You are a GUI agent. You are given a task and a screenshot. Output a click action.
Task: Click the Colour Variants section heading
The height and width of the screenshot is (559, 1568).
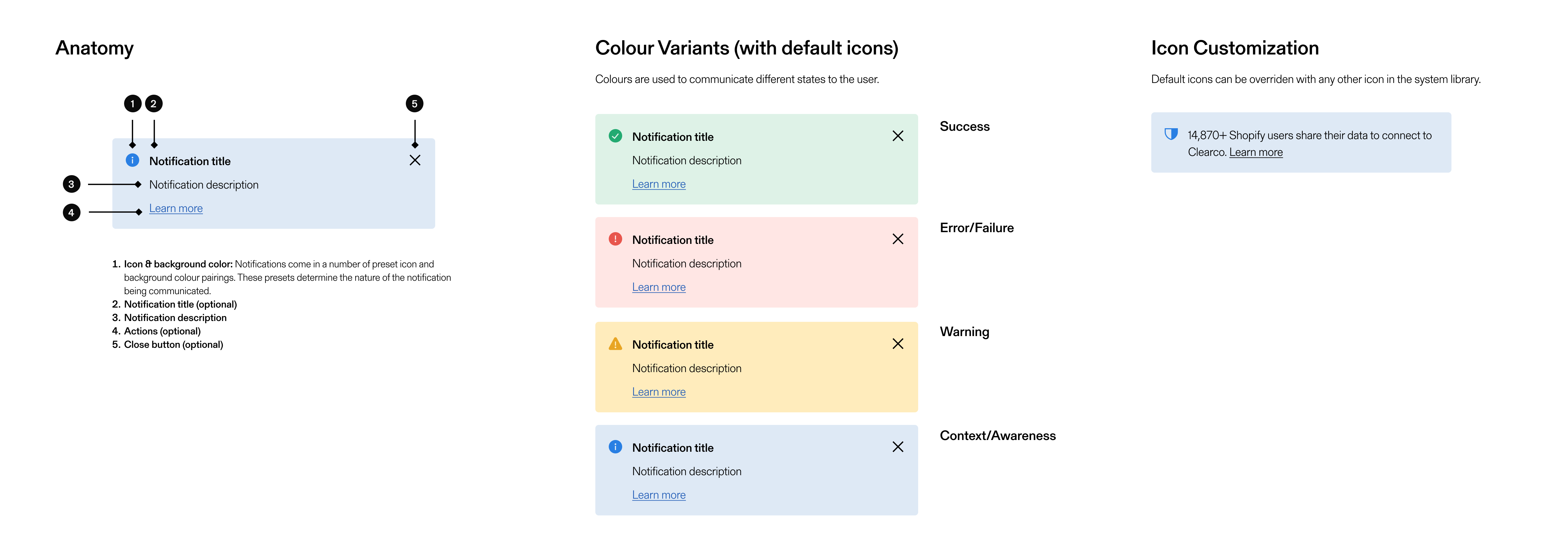746,48
